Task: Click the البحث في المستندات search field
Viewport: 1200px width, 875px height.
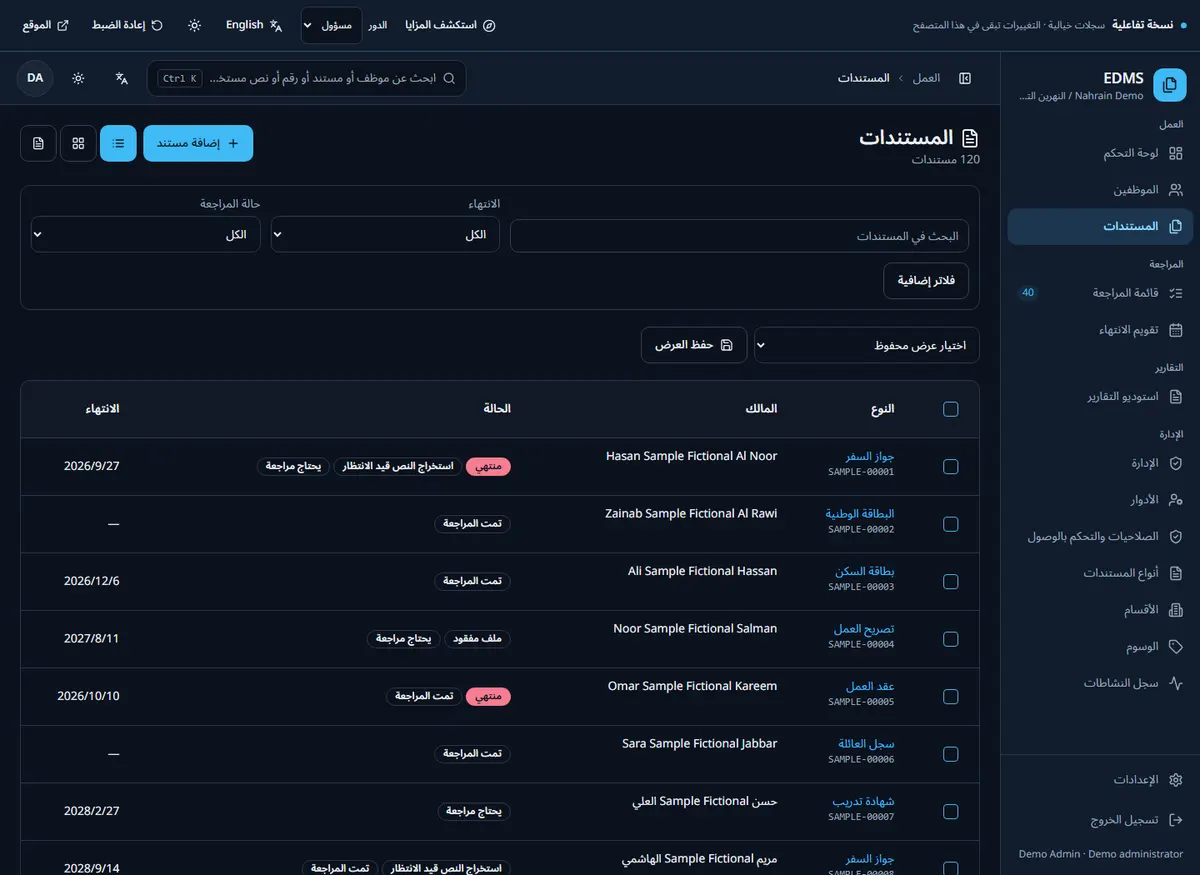Action: 739,236
